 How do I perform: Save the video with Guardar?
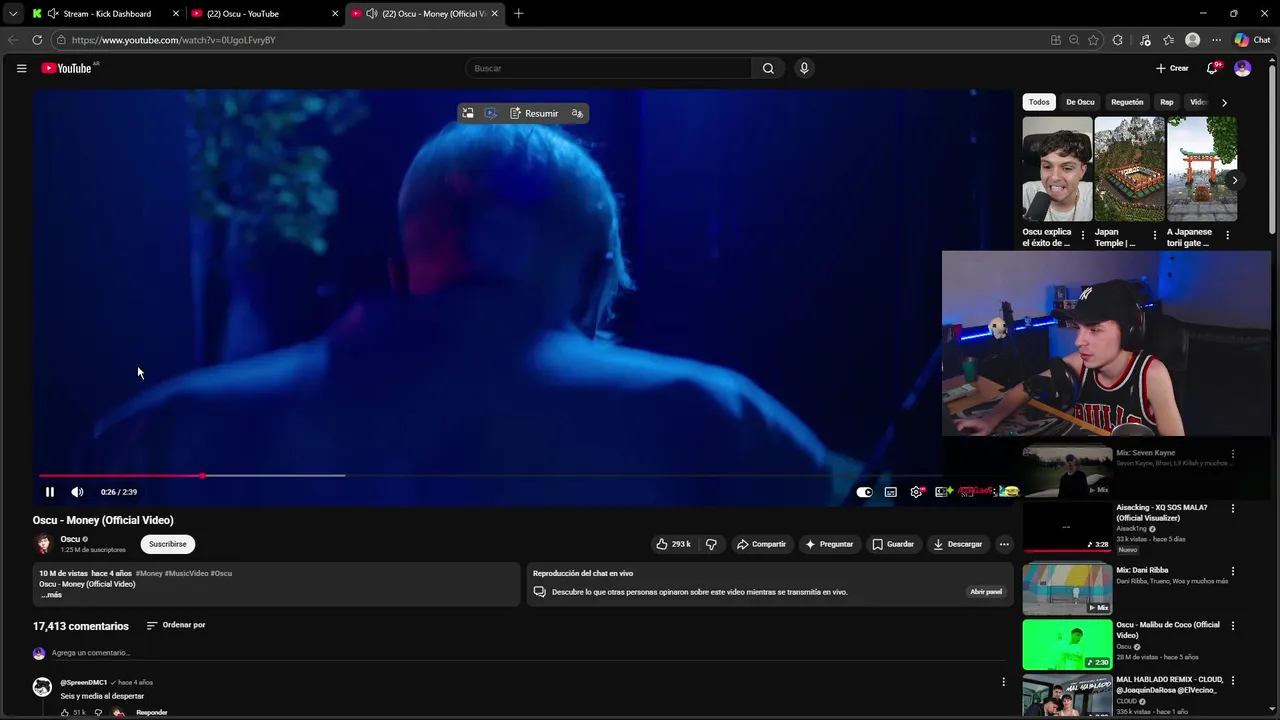click(x=892, y=544)
